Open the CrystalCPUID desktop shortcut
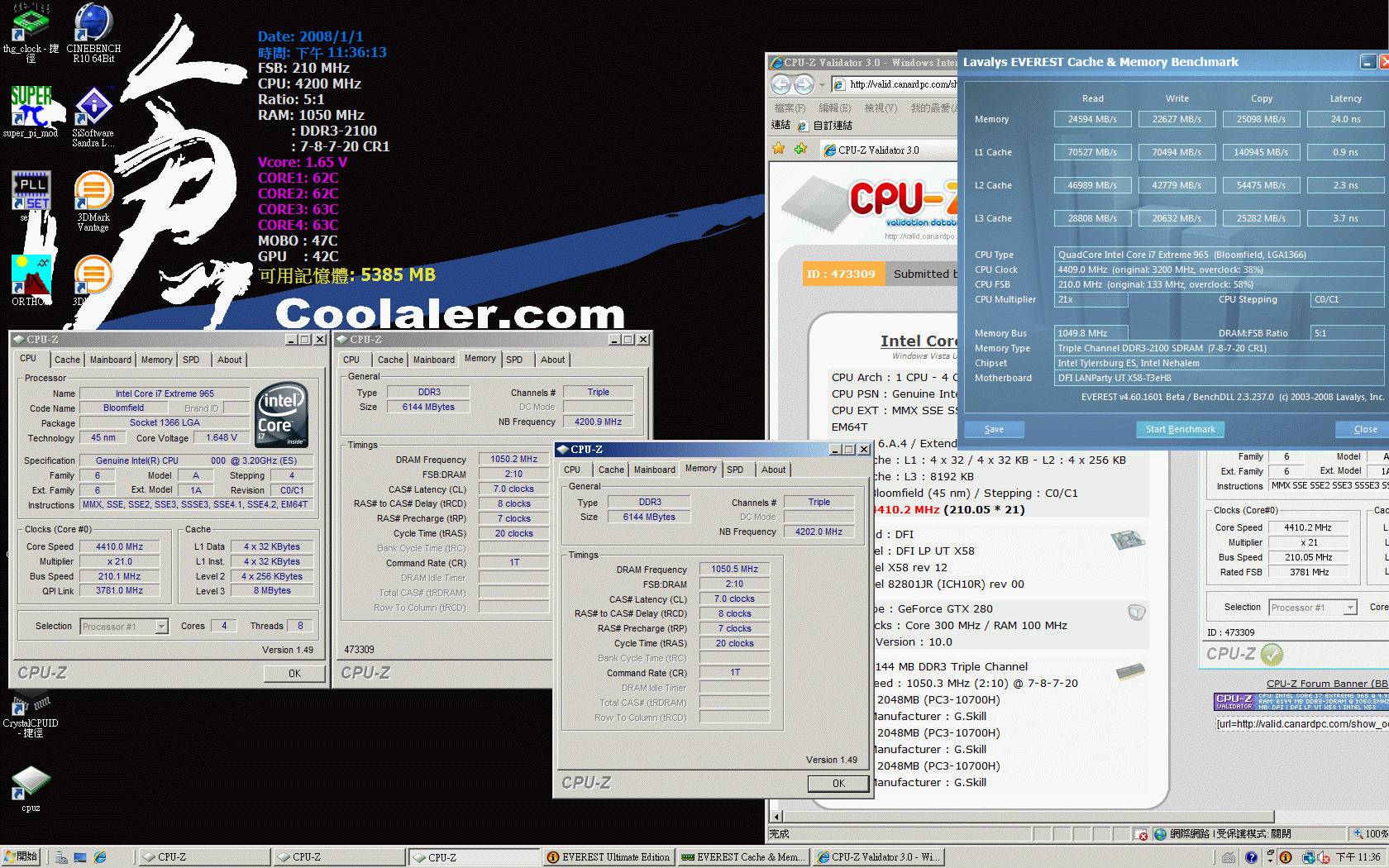This screenshot has width=1389, height=868. coord(31,715)
